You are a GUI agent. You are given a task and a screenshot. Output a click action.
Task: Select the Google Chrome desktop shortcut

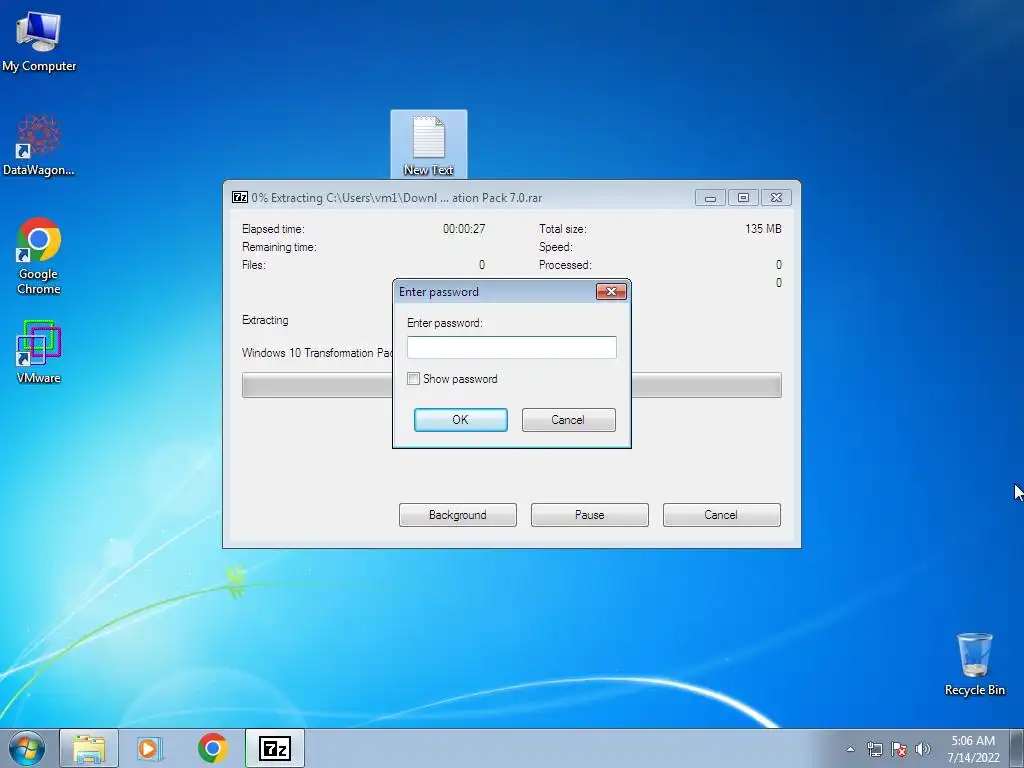tap(39, 256)
